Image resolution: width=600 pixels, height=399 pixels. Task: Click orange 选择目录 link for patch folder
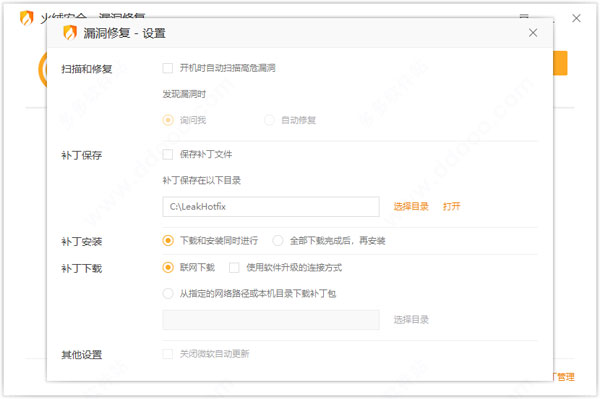pos(411,207)
